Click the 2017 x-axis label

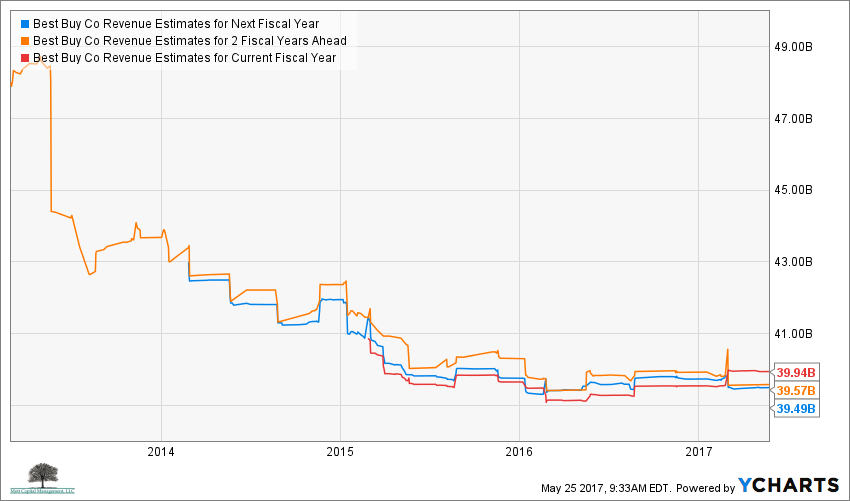coord(699,450)
